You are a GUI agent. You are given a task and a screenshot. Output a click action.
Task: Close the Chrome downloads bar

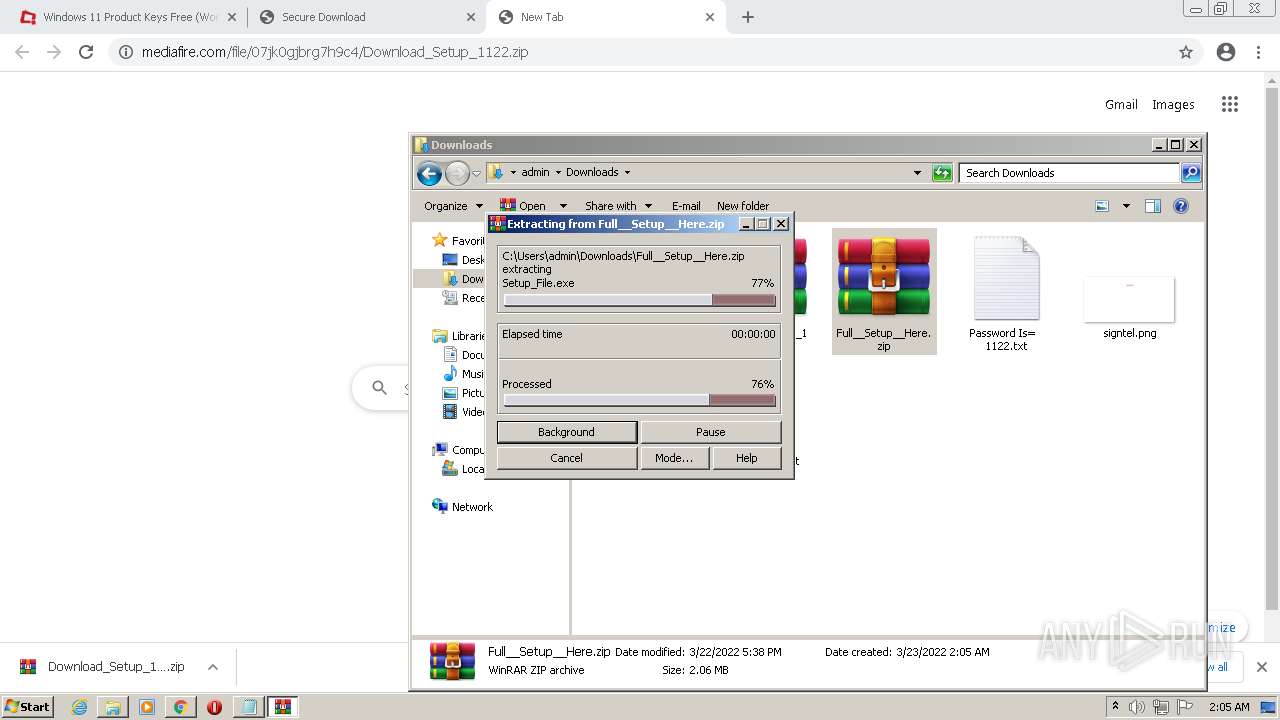pyautogui.click(x=1261, y=667)
